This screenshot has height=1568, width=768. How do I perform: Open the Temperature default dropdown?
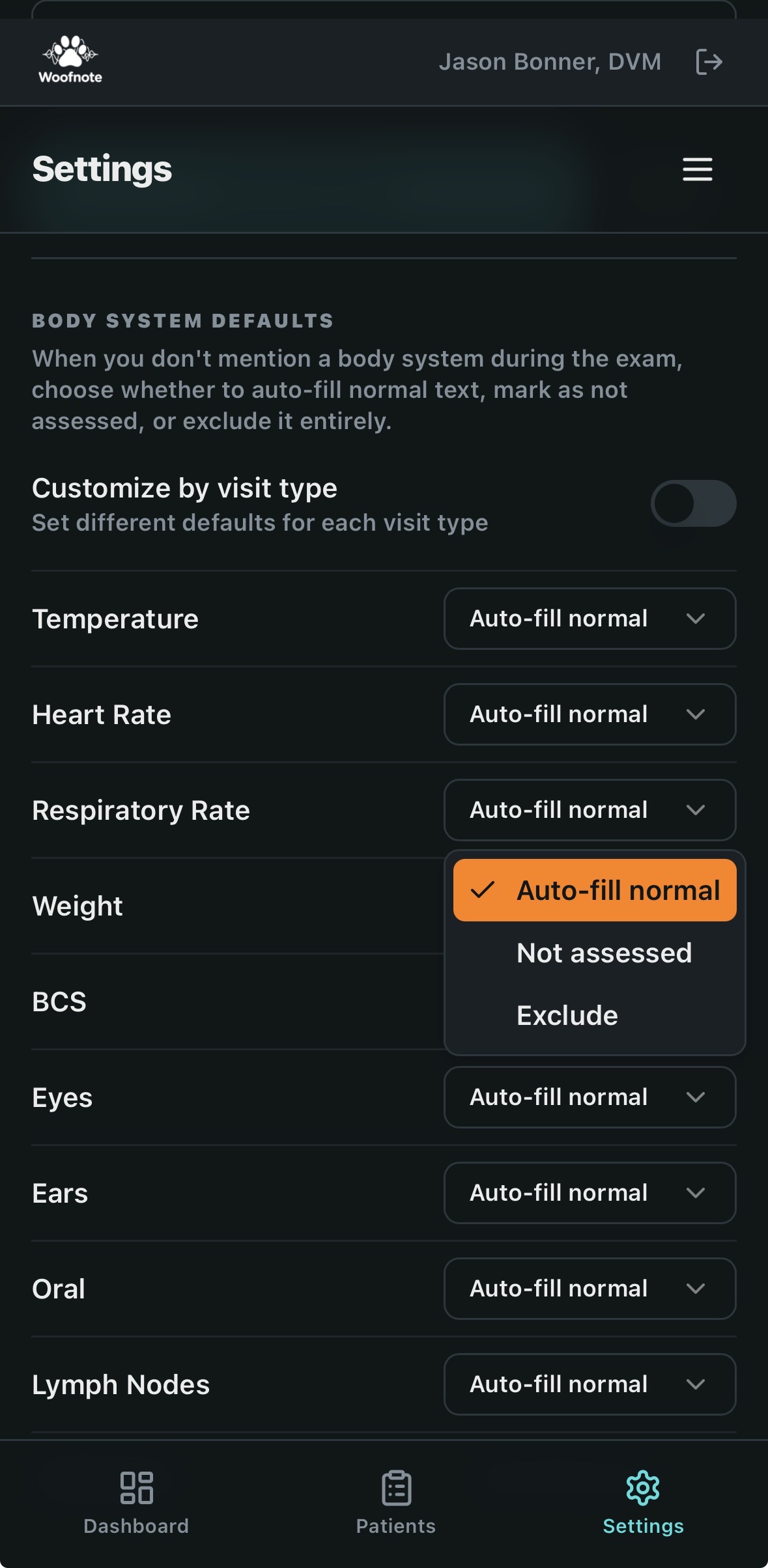pyautogui.click(x=588, y=619)
